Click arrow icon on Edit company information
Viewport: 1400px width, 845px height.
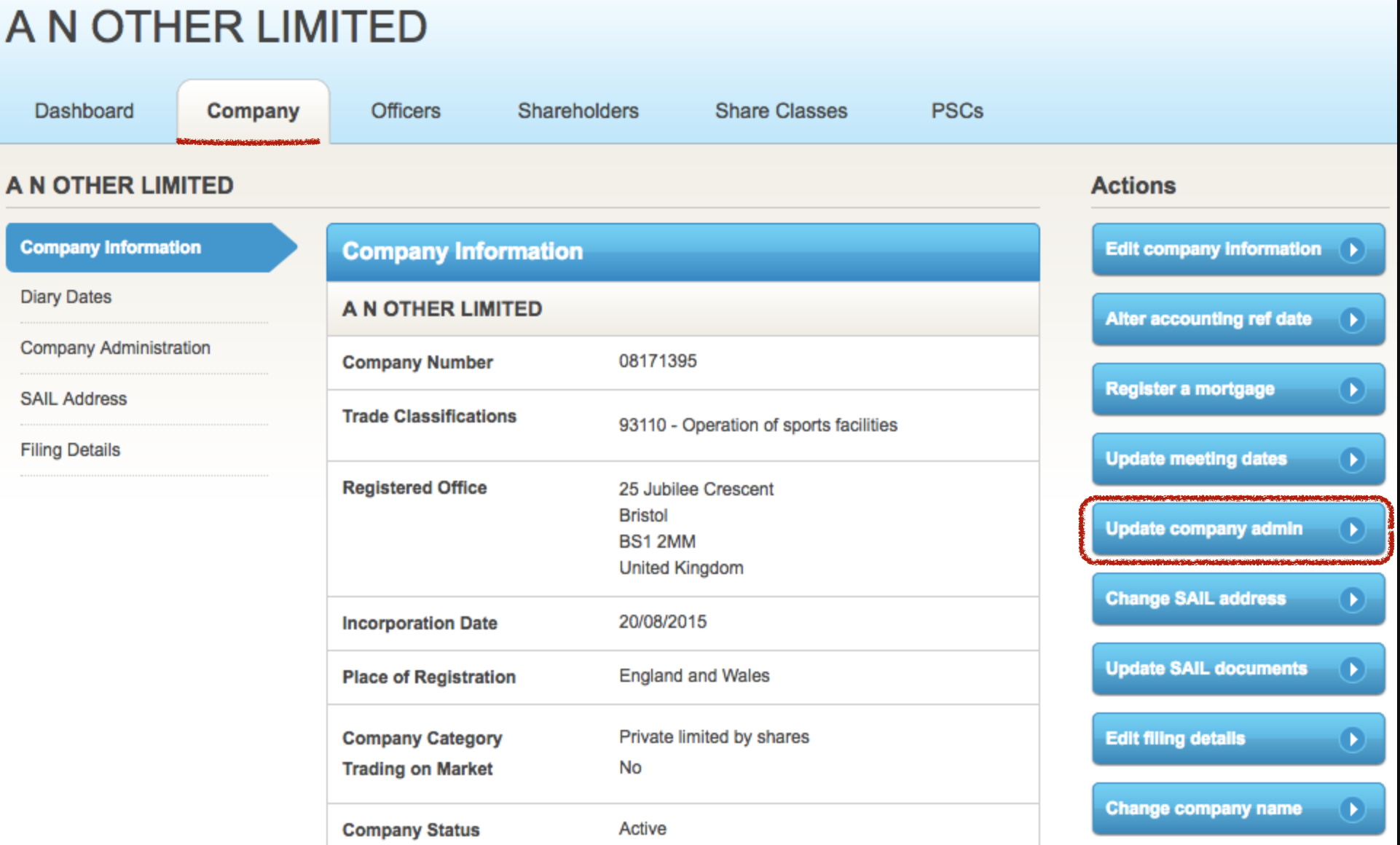tap(1353, 249)
